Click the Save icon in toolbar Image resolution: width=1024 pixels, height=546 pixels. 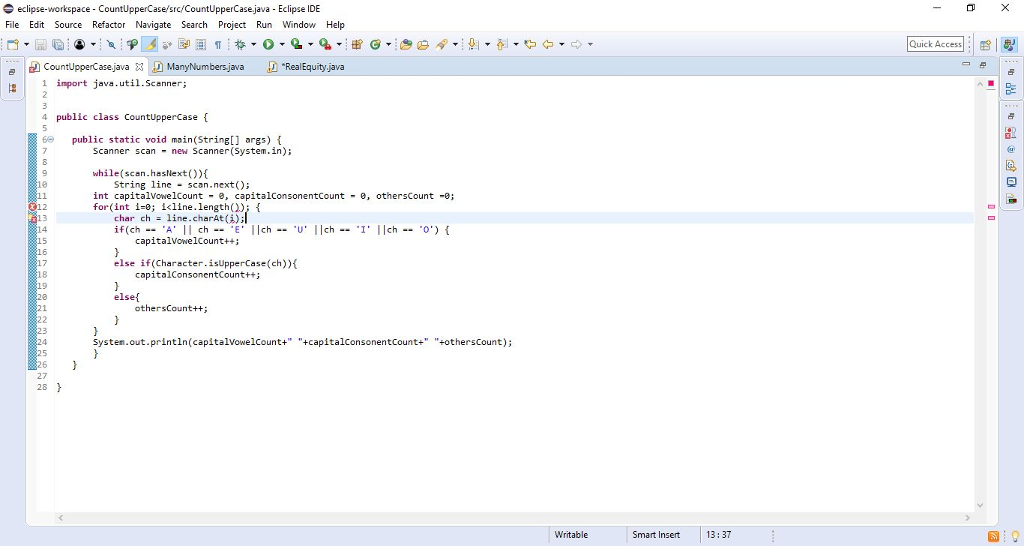40,44
